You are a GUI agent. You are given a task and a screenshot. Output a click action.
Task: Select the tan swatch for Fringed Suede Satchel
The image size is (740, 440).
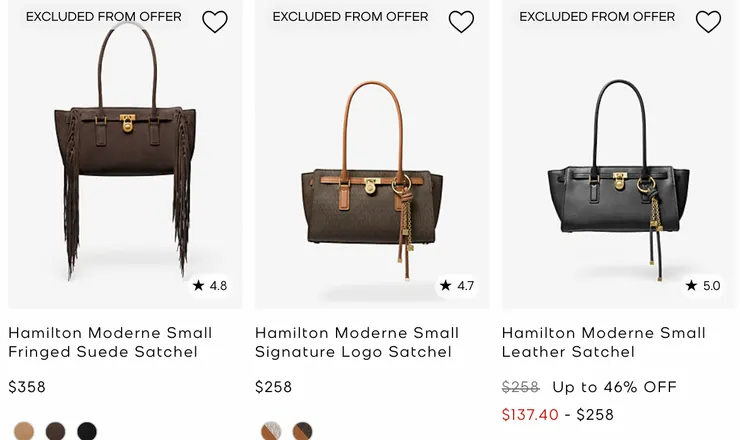(24, 431)
